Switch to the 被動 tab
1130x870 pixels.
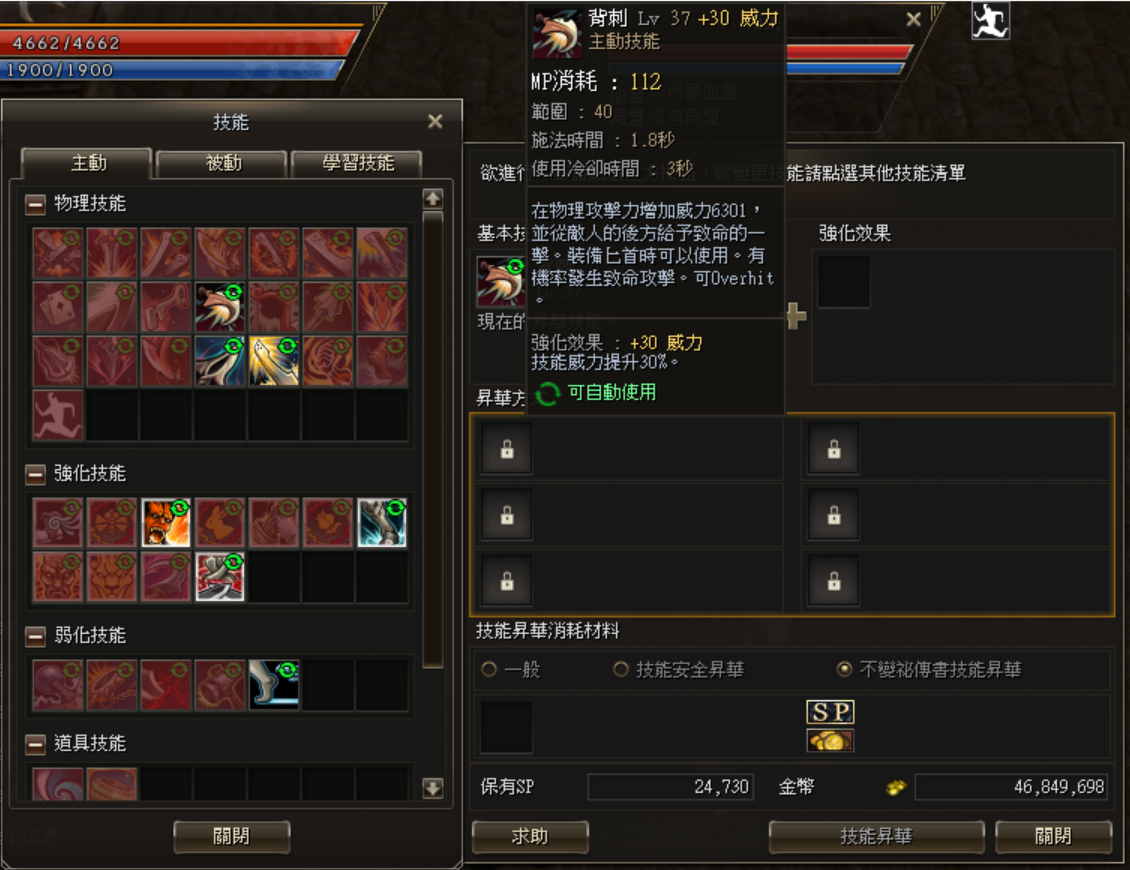(x=223, y=164)
